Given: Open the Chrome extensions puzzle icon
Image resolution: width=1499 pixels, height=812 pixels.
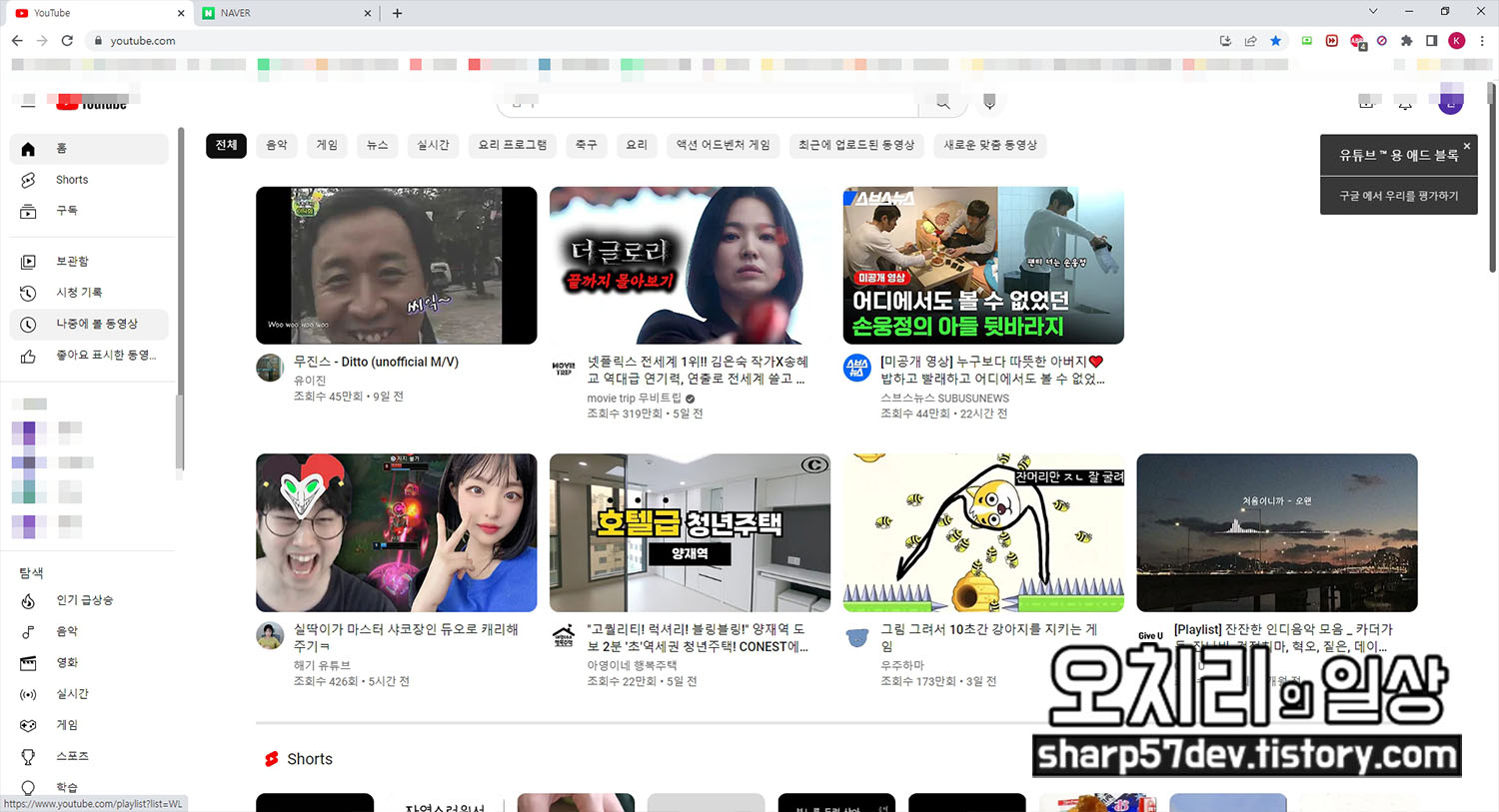Looking at the screenshot, I should (1406, 41).
